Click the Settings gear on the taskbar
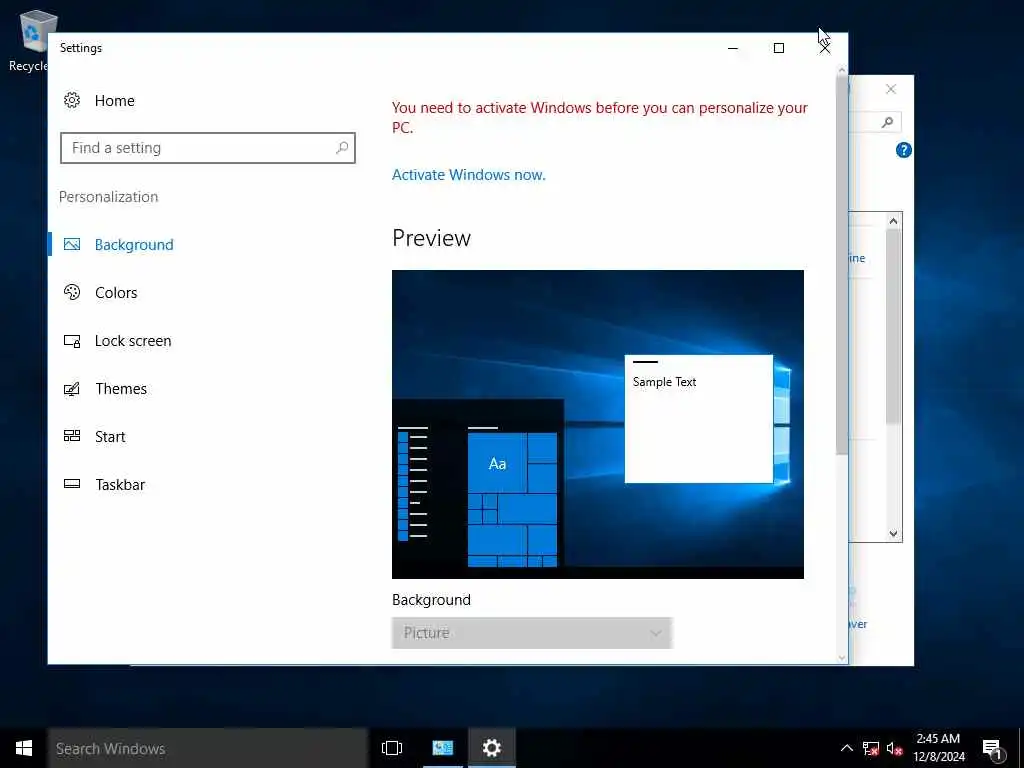This screenshot has width=1024, height=768. (491, 748)
